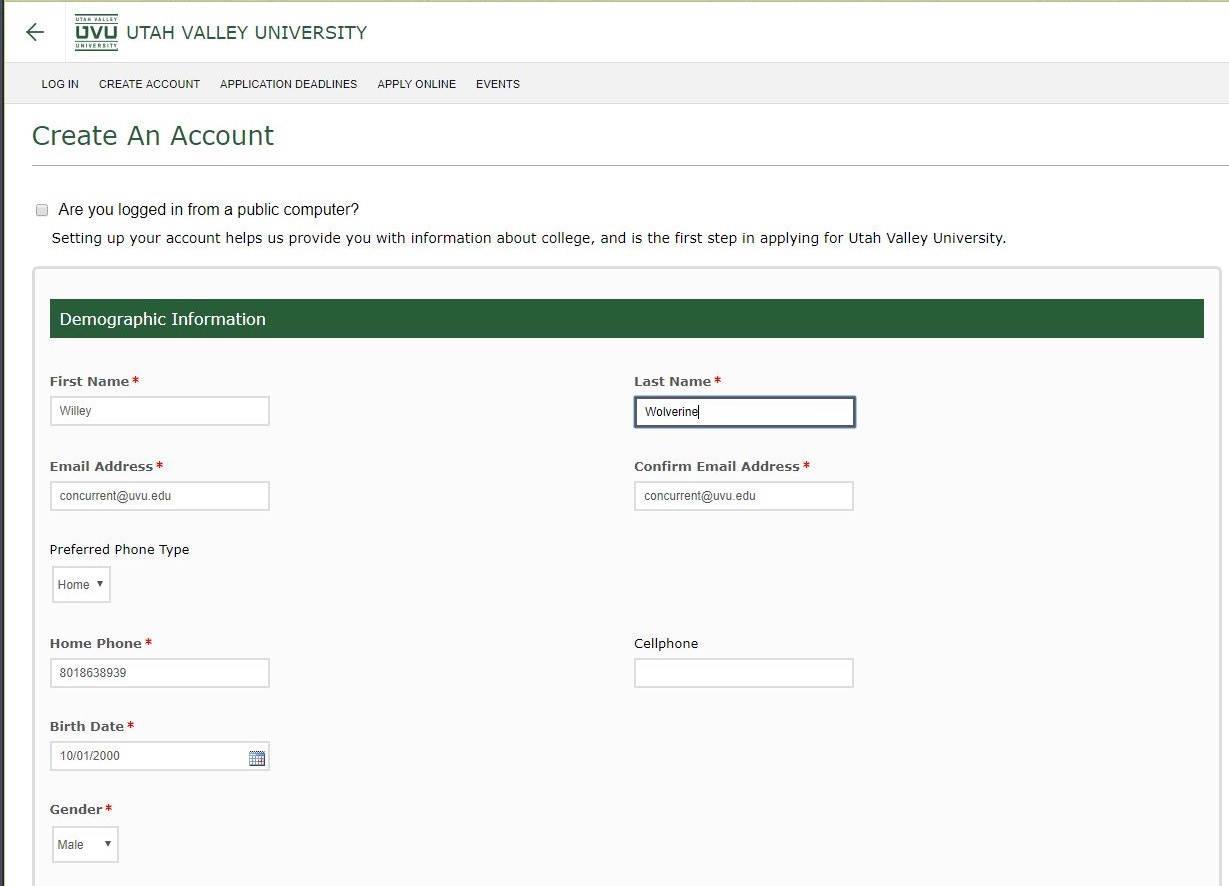Click the 'Setting up your account' description text

(529, 239)
